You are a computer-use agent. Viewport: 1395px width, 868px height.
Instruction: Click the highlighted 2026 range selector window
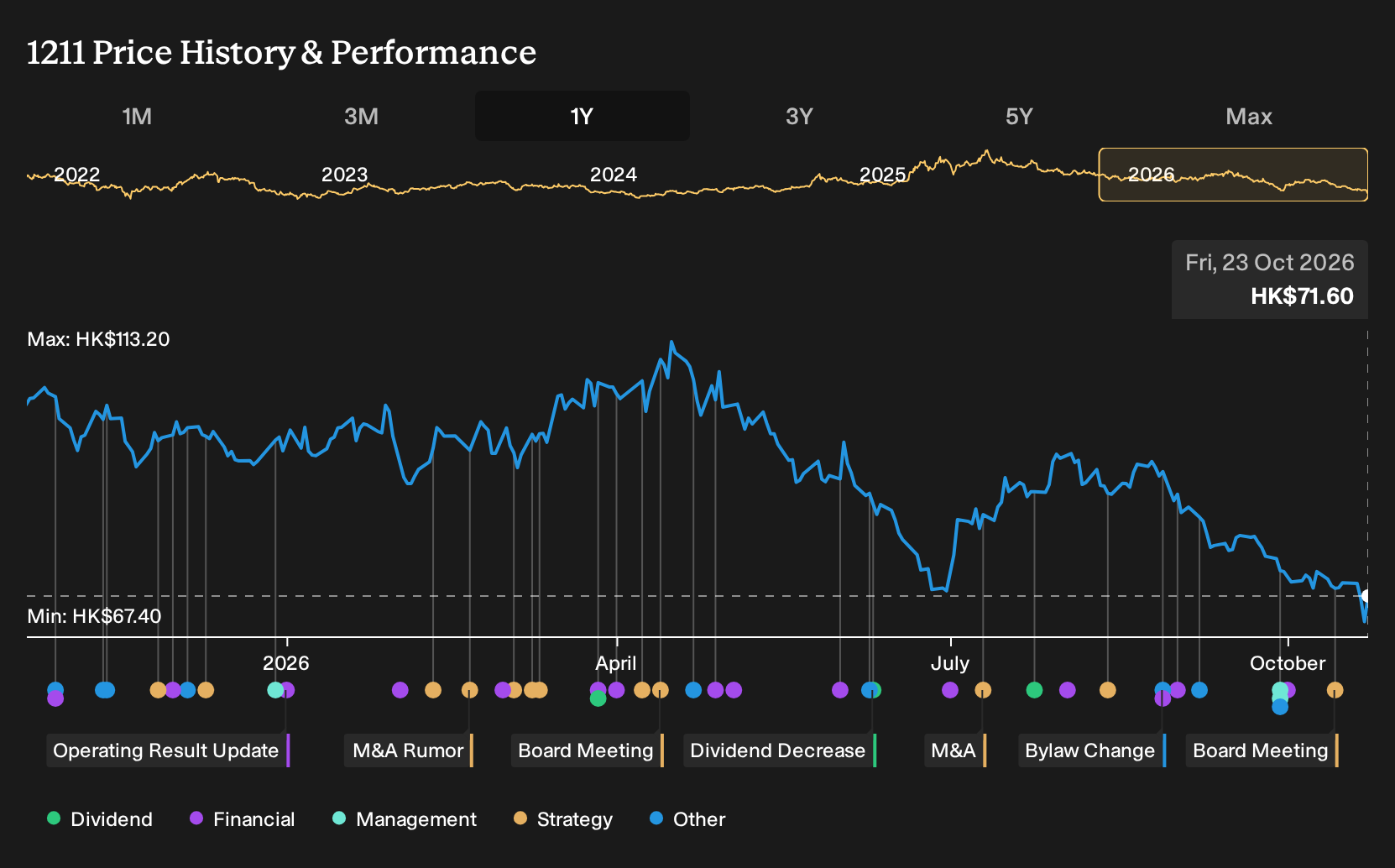(x=1233, y=175)
